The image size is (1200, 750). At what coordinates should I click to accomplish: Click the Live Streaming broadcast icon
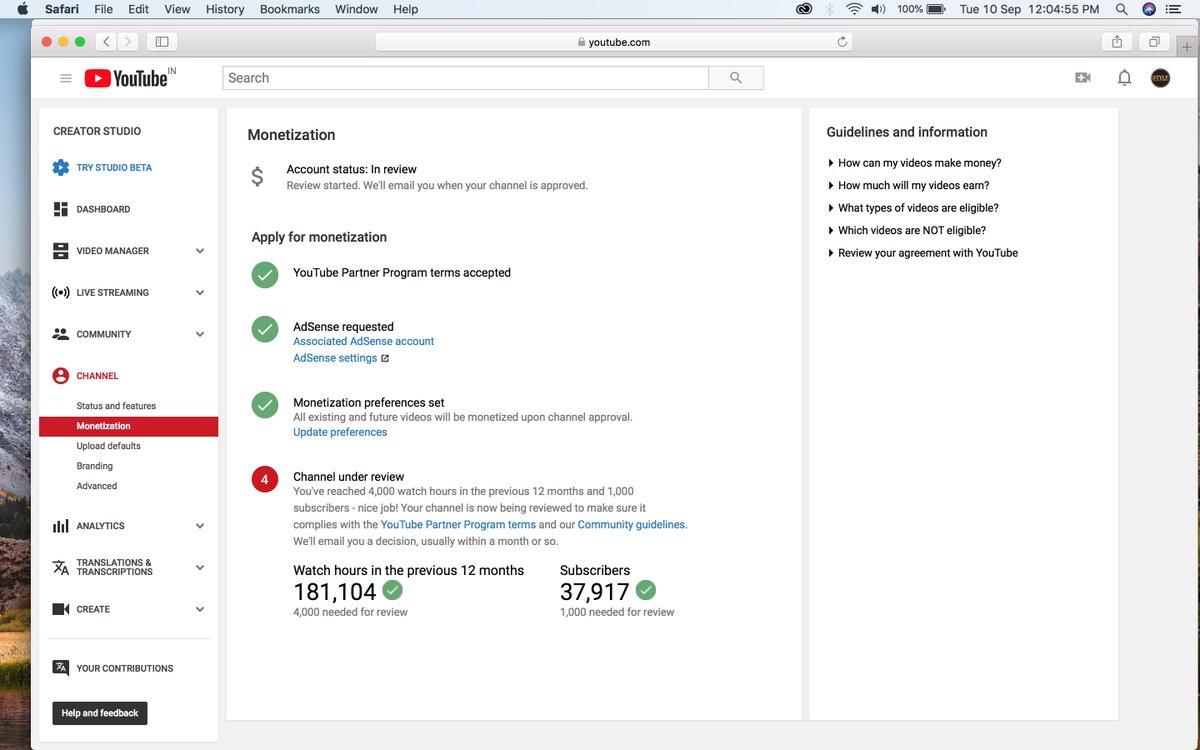pyautogui.click(x=61, y=293)
